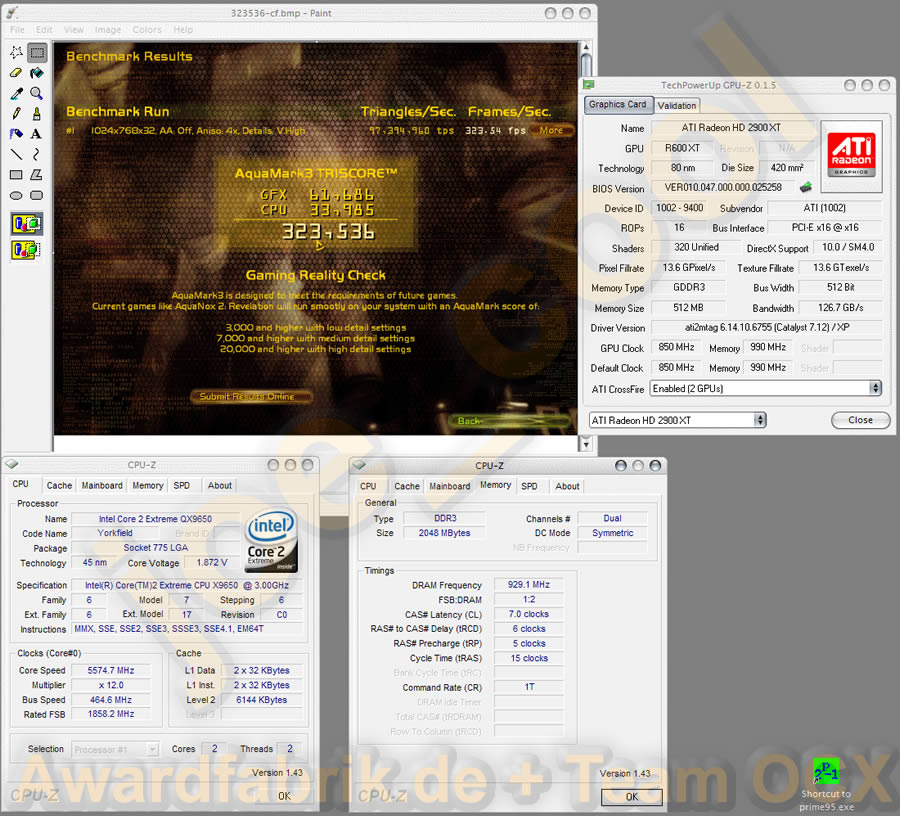Click the Bus Speed 464.6 MHz value
This screenshot has width=900, height=816.
coord(111,700)
